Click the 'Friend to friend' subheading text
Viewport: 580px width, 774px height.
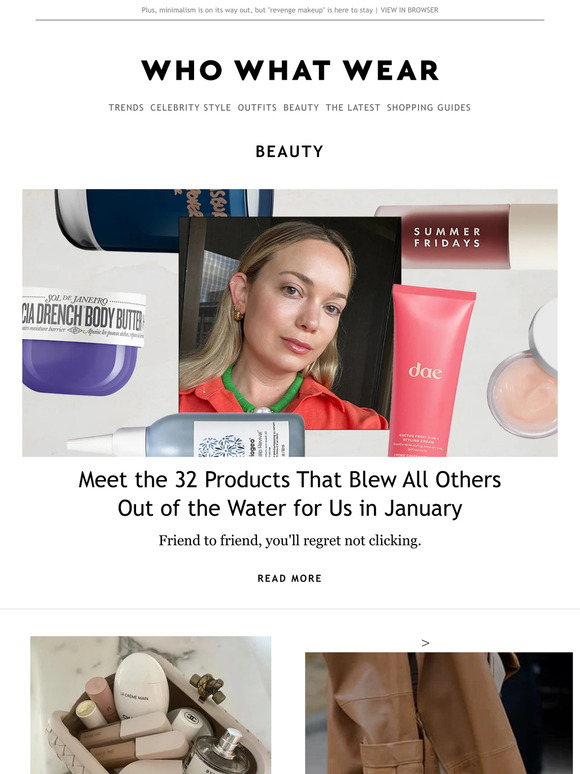tap(290, 541)
